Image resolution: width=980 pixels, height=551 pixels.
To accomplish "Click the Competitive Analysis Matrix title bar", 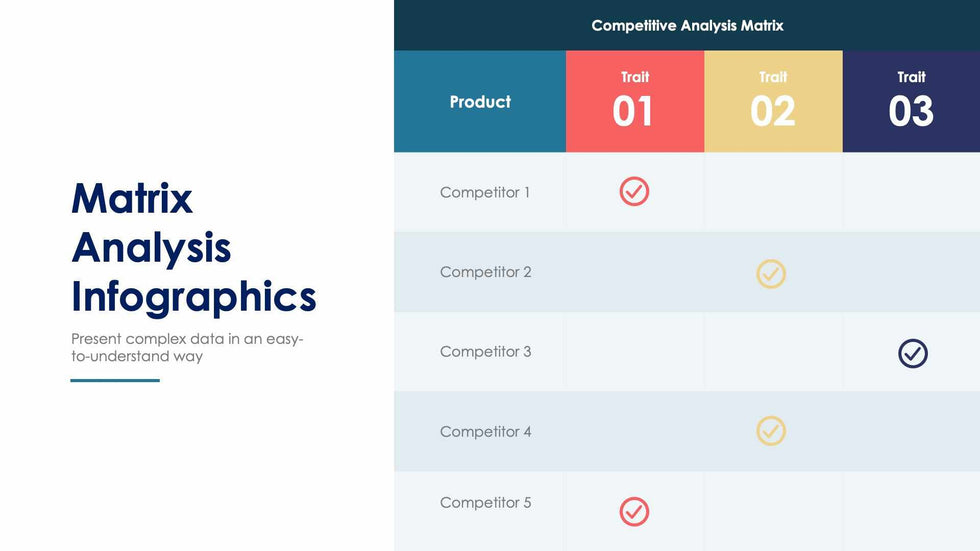I will (x=687, y=26).
